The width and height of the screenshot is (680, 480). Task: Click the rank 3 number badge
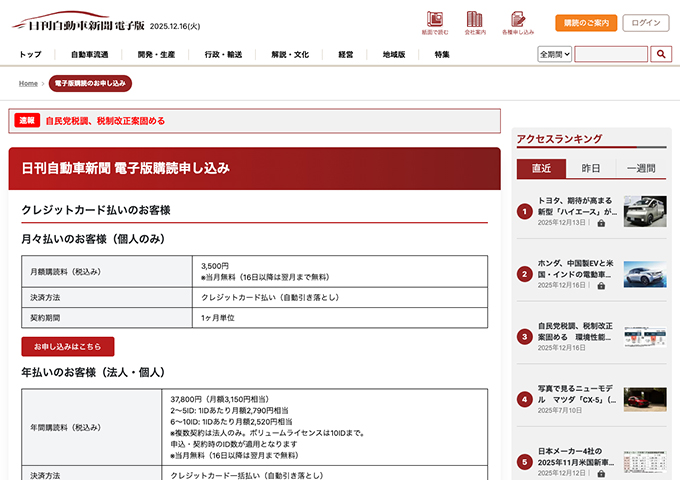525,336
